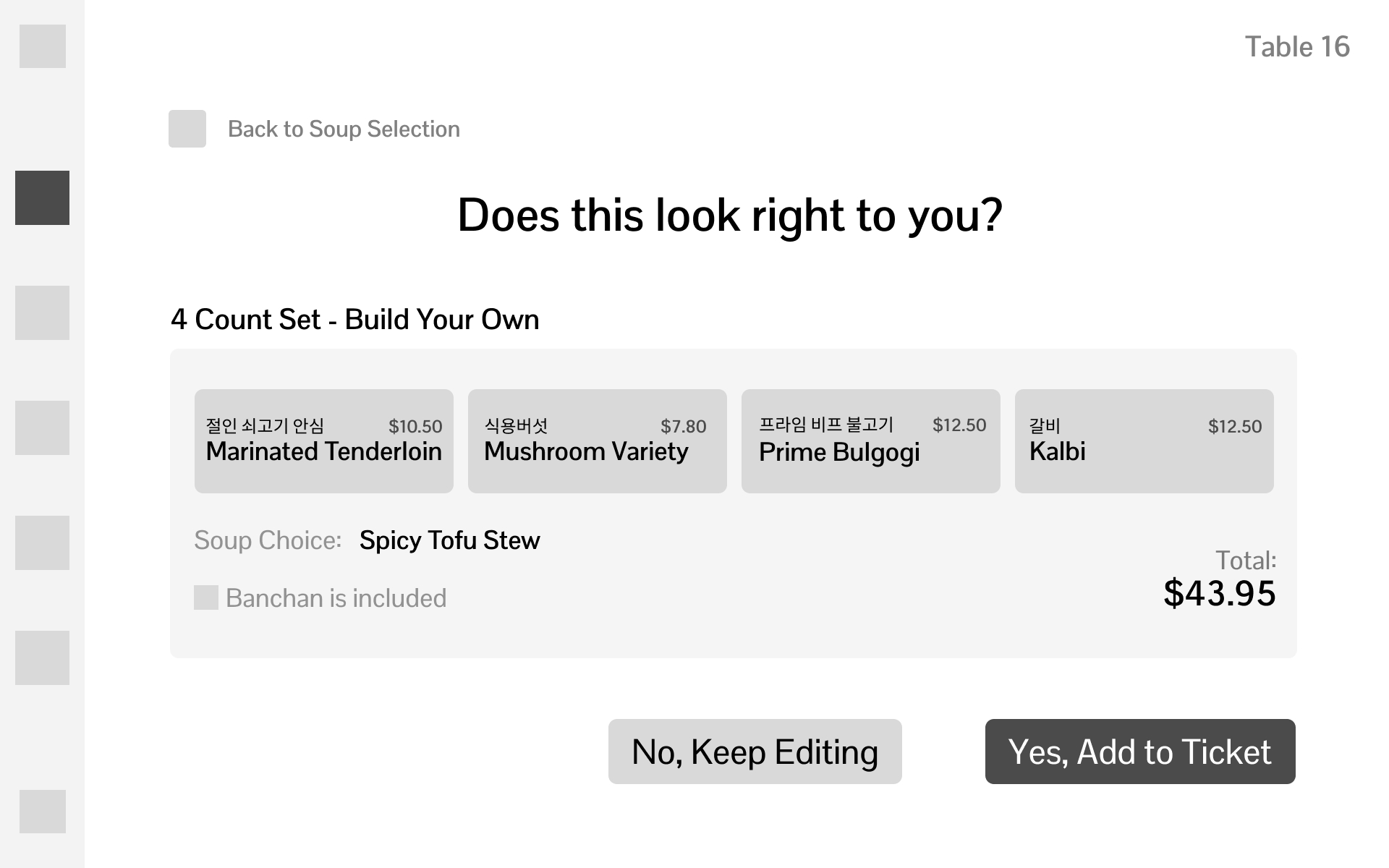The image size is (1389, 868).
Task: Click the 4 Count Set heading
Action: 354,319
